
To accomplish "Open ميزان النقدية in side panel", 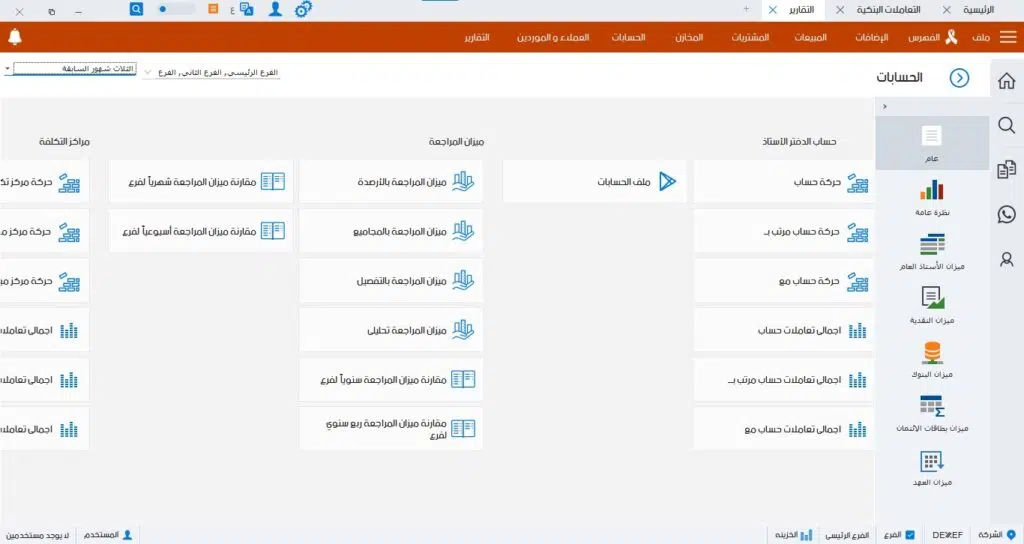I will 931,301.
